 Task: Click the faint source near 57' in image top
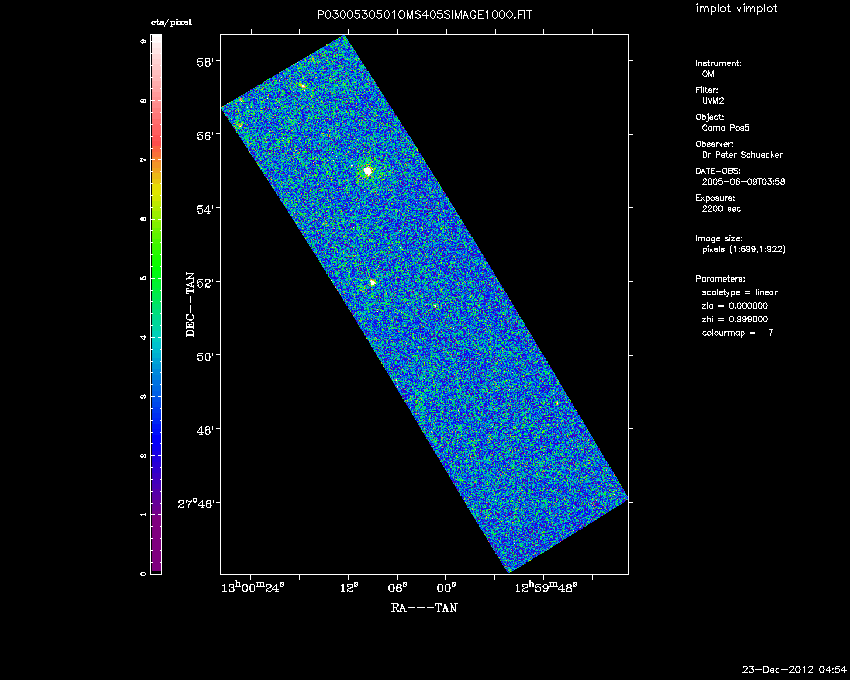pos(302,86)
